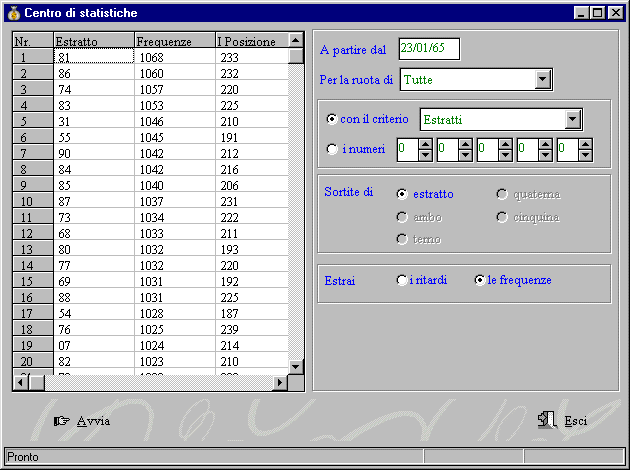This screenshot has height=470, width=630.
Task: Click the 'Frequenze' column header
Action: [x=175, y=40]
